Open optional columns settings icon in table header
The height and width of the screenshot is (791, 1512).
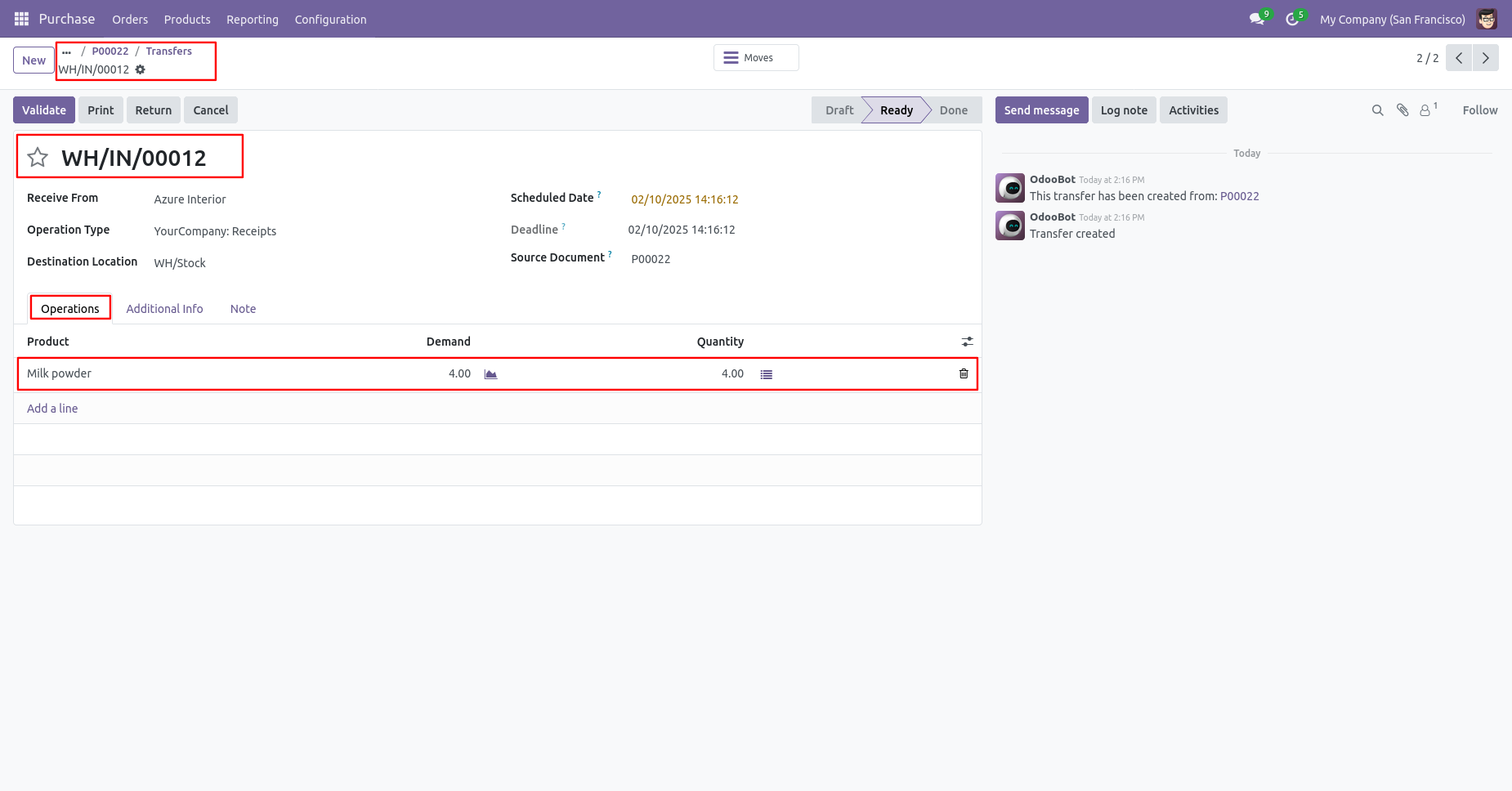(967, 342)
